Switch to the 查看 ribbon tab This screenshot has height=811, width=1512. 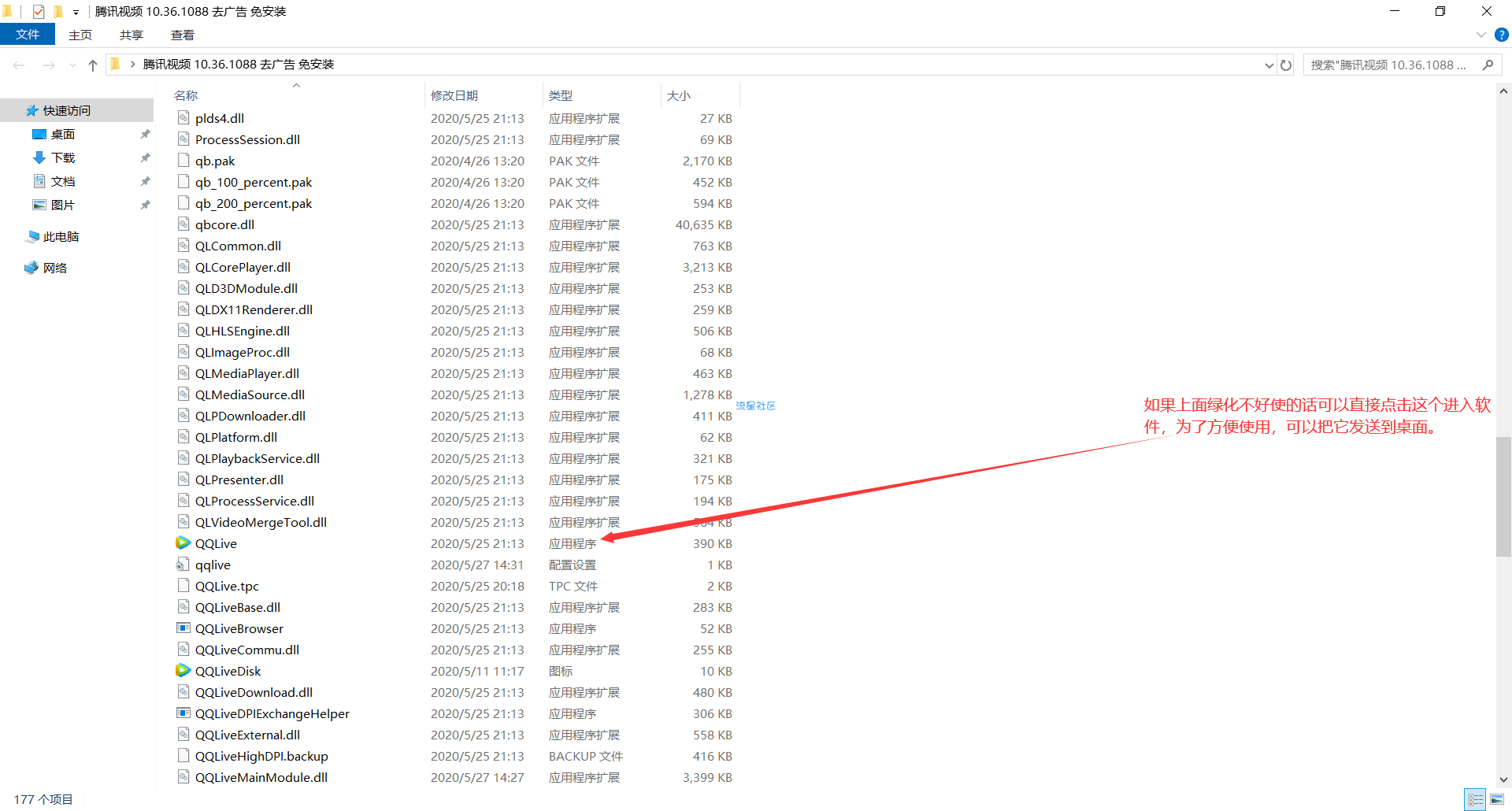[x=183, y=35]
